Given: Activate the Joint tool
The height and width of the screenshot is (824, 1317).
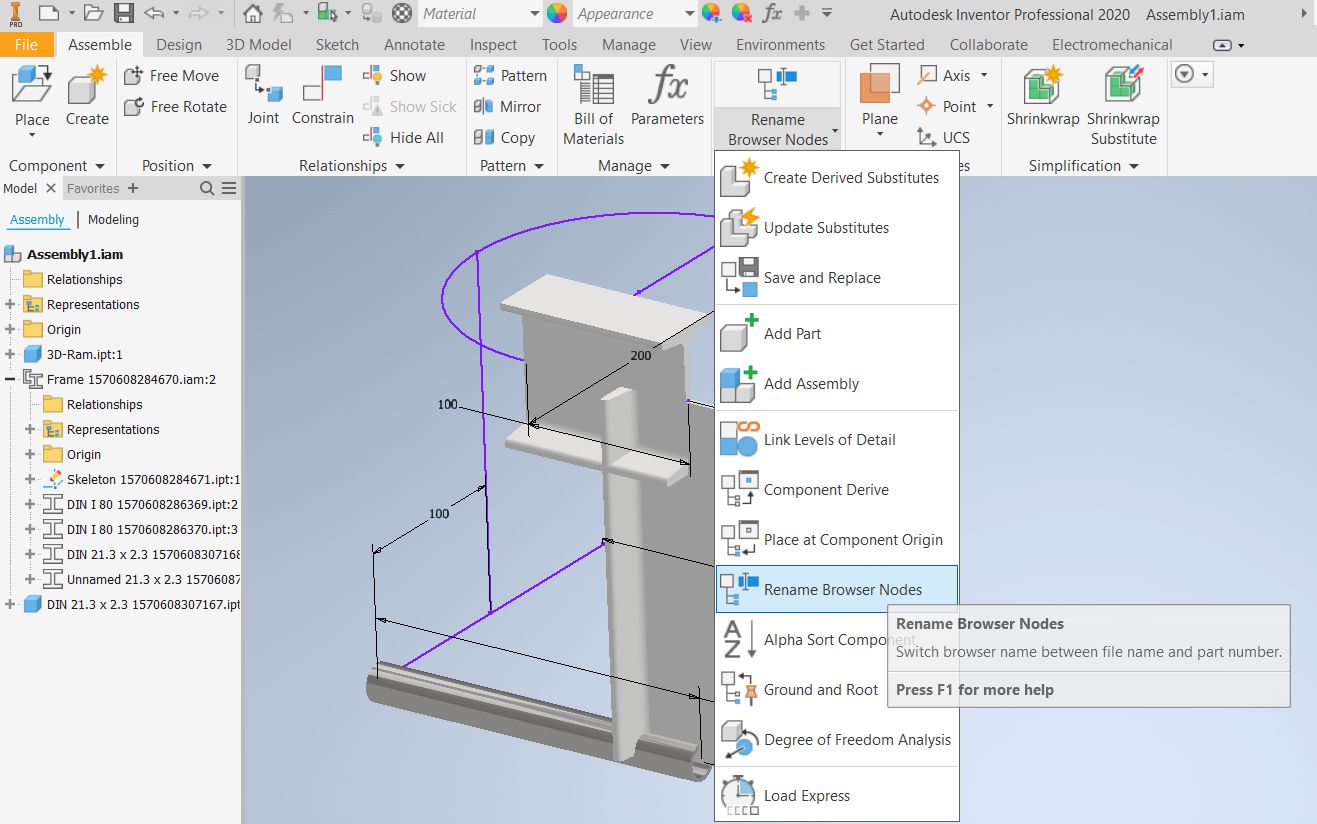Looking at the screenshot, I should point(263,95).
